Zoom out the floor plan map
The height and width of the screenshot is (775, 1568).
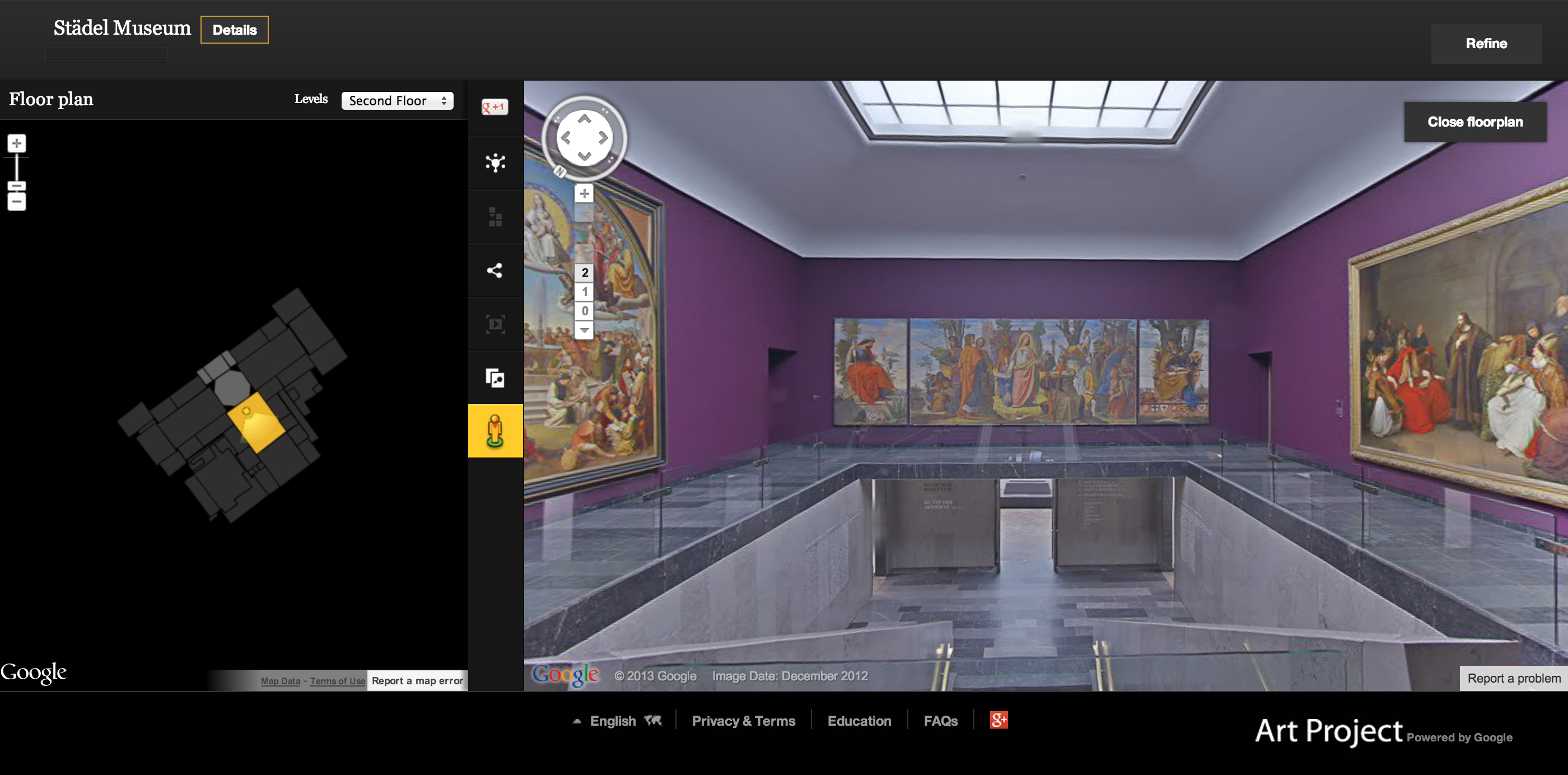16,202
